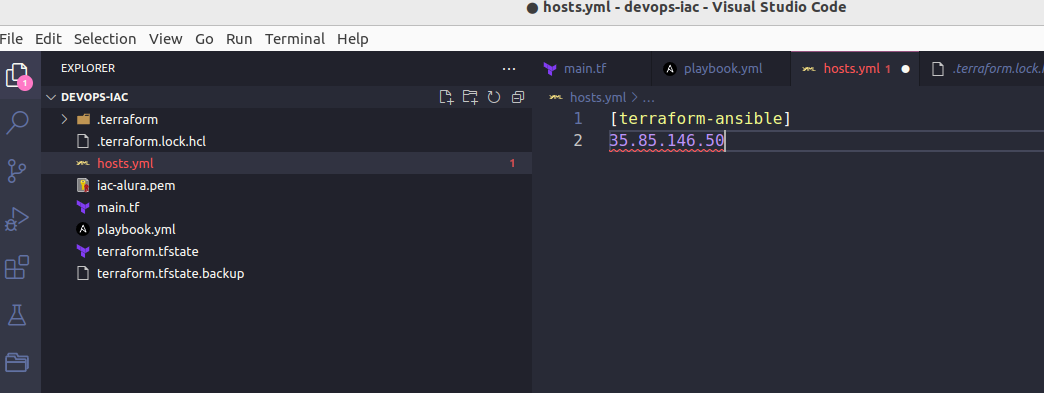Screen dimensions: 1044x393
Task: Click line number 1 in the gutter
Action: (578, 119)
